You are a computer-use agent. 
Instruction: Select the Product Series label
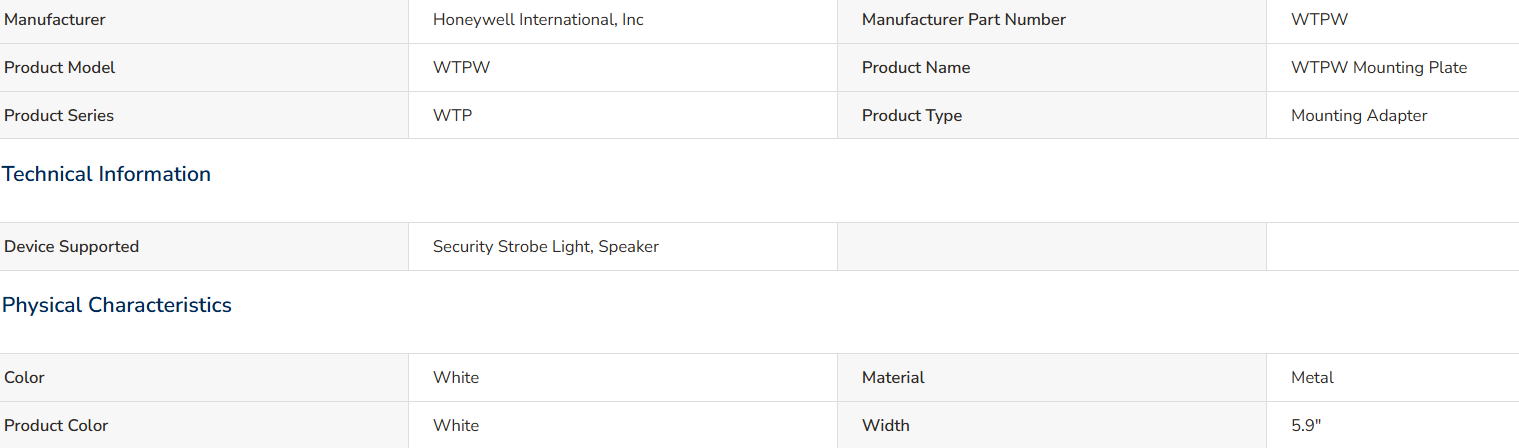[59, 116]
